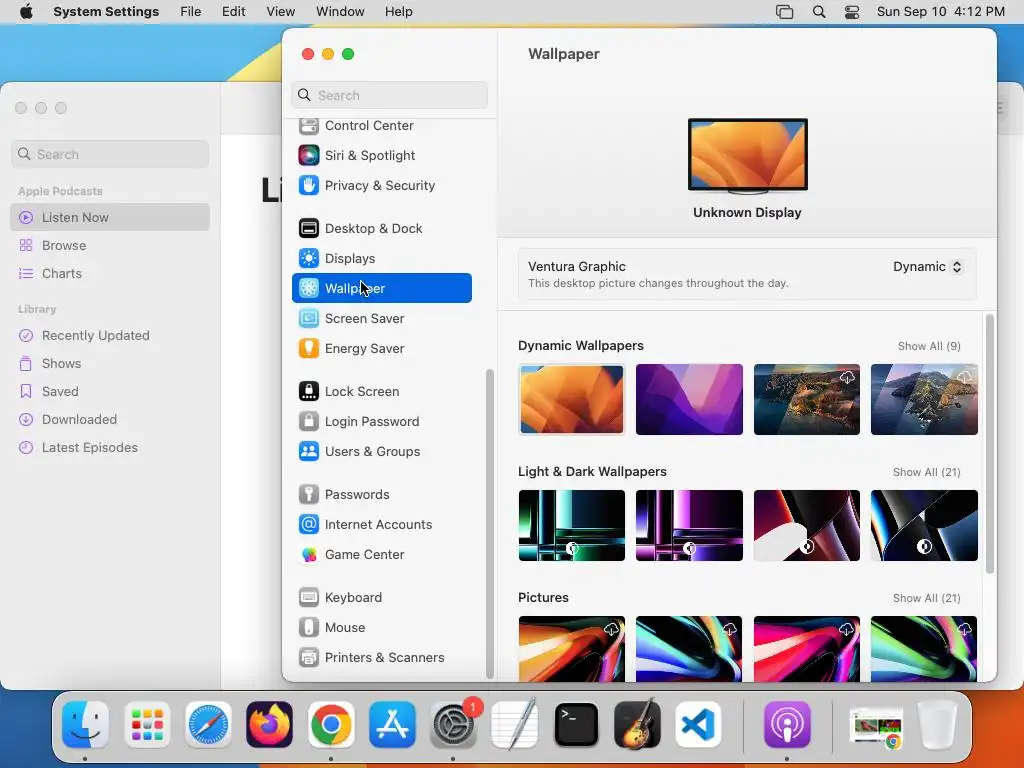
Task: Launch Safari from the Dock
Action: (x=208, y=724)
